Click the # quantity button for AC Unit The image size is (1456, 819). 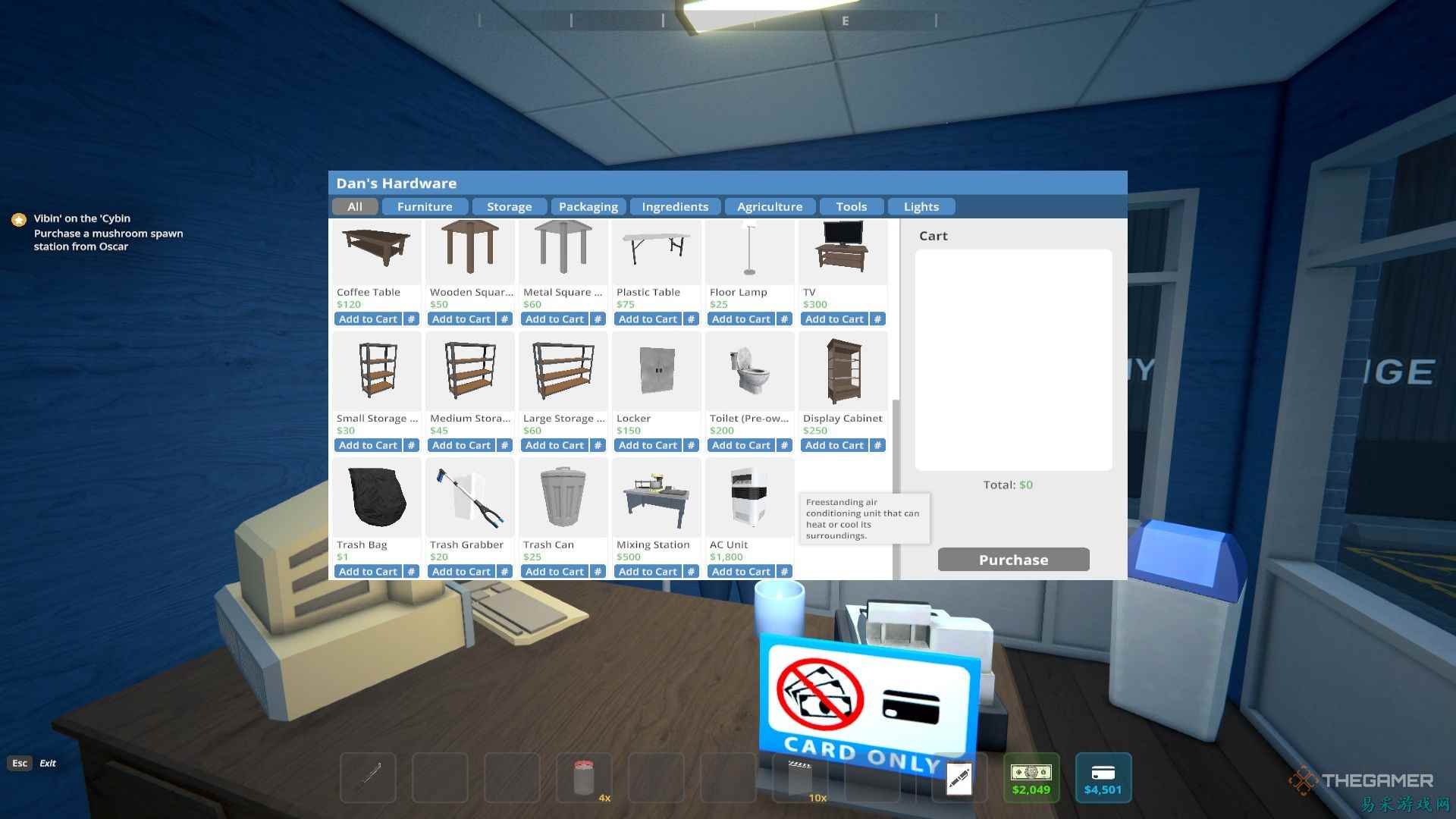tap(785, 572)
